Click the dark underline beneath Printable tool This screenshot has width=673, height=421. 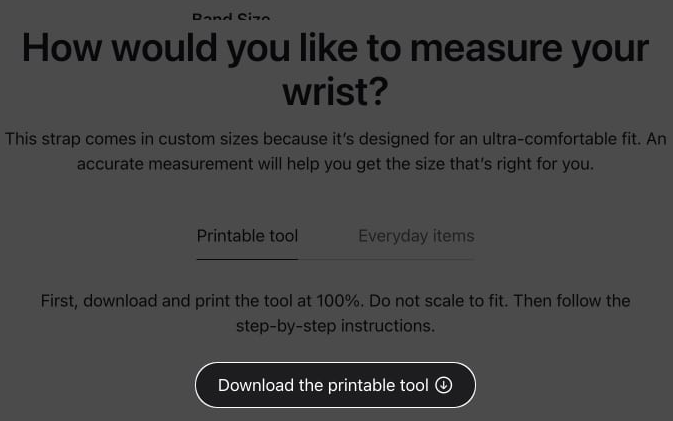coord(247,259)
